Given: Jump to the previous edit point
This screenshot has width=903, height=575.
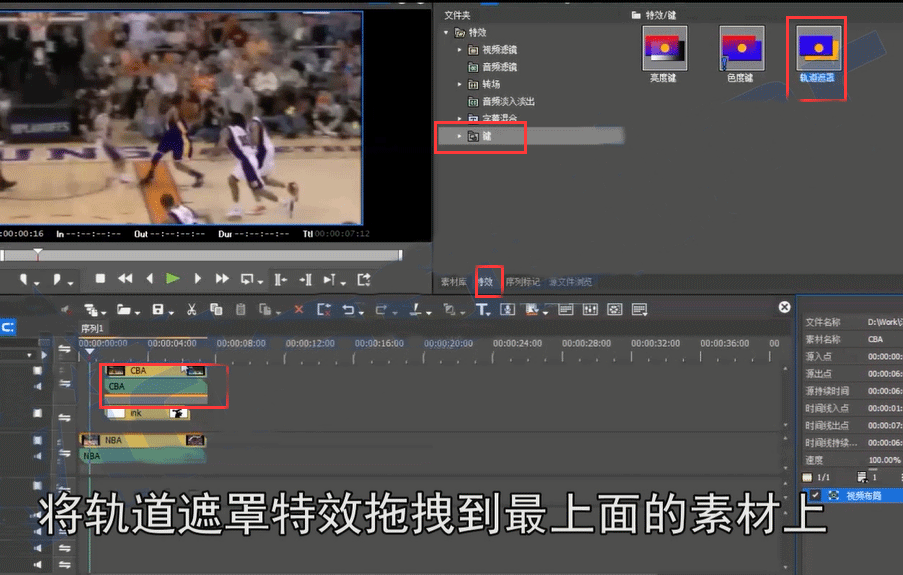Looking at the screenshot, I should [280, 279].
